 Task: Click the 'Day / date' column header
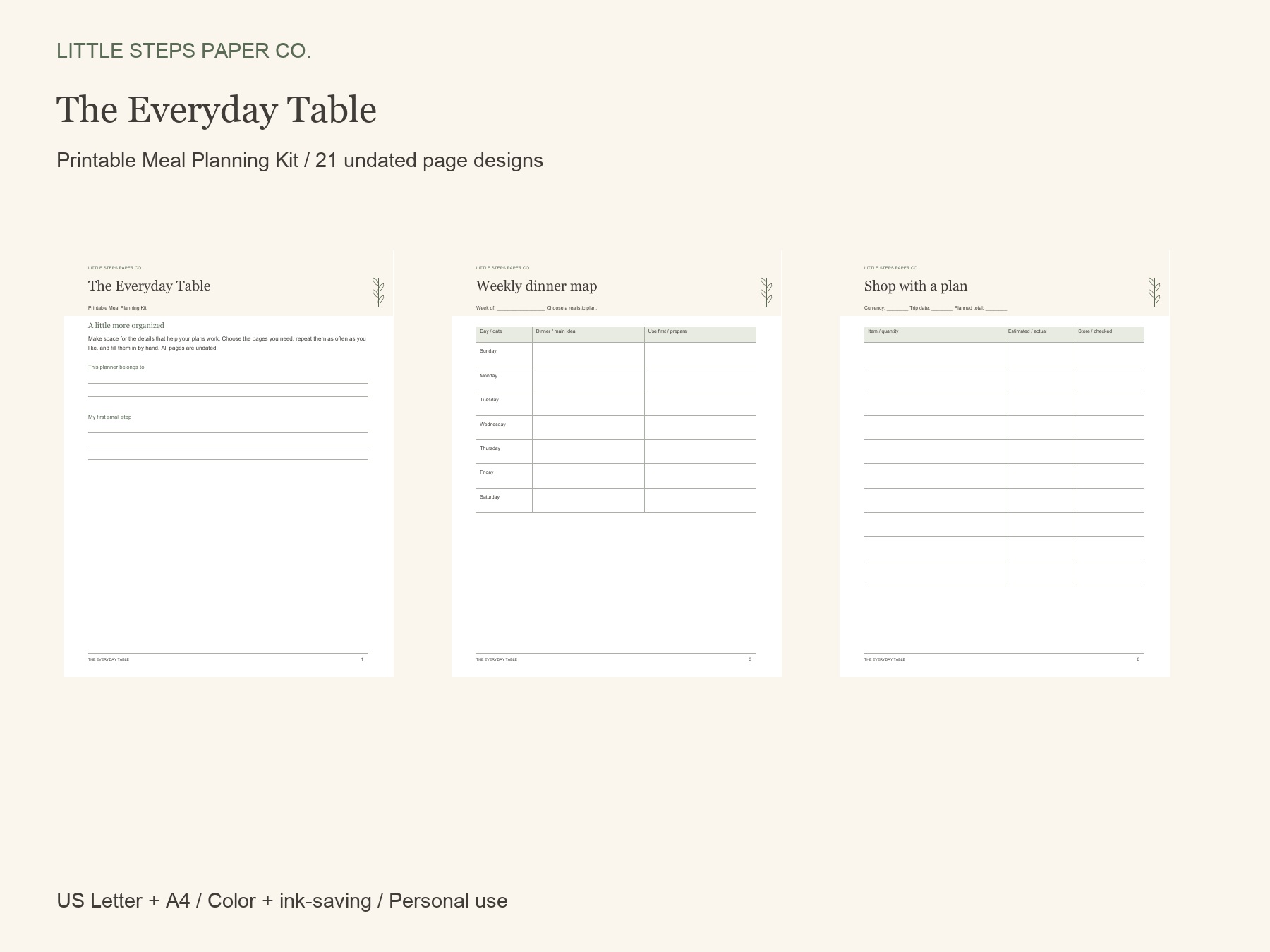pyautogui.click(x=504, y=334)
